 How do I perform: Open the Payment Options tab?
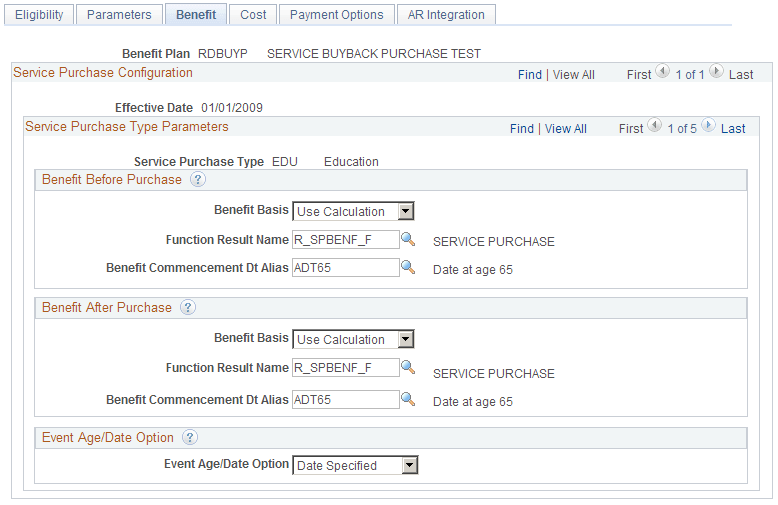[336, 14]
